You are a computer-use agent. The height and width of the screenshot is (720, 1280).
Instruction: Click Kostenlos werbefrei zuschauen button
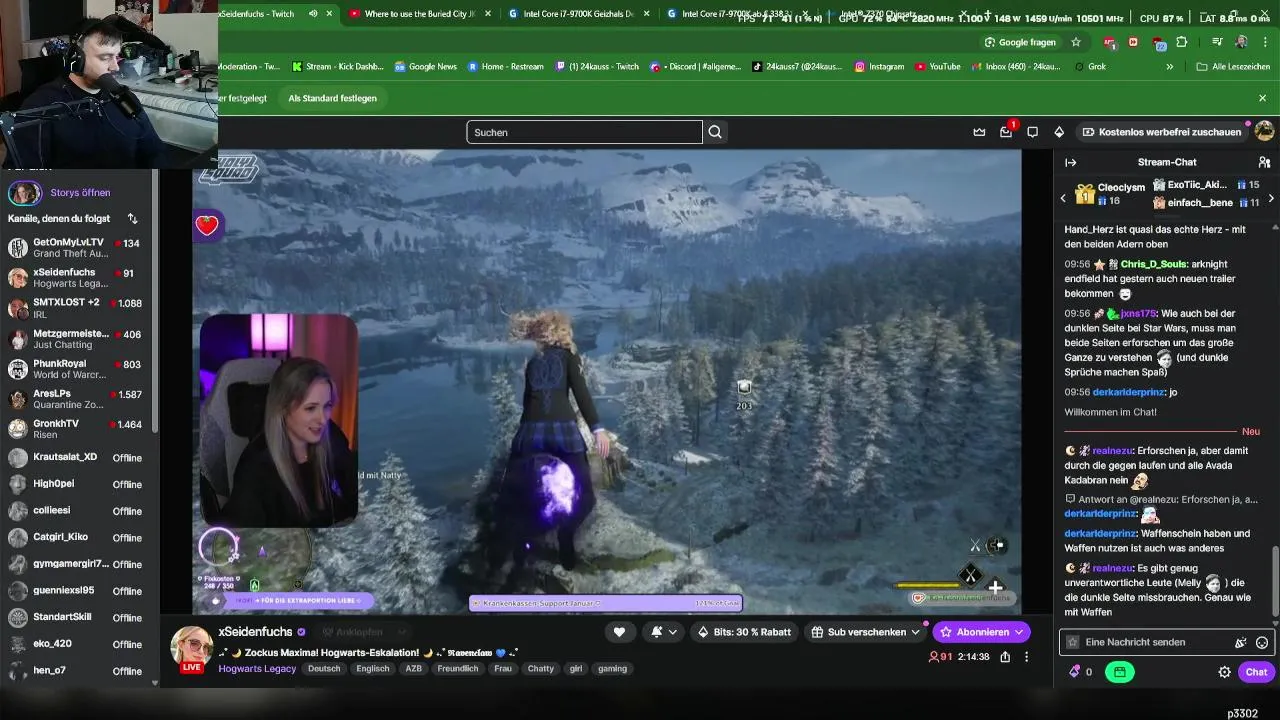click(x=1163, y=132)
